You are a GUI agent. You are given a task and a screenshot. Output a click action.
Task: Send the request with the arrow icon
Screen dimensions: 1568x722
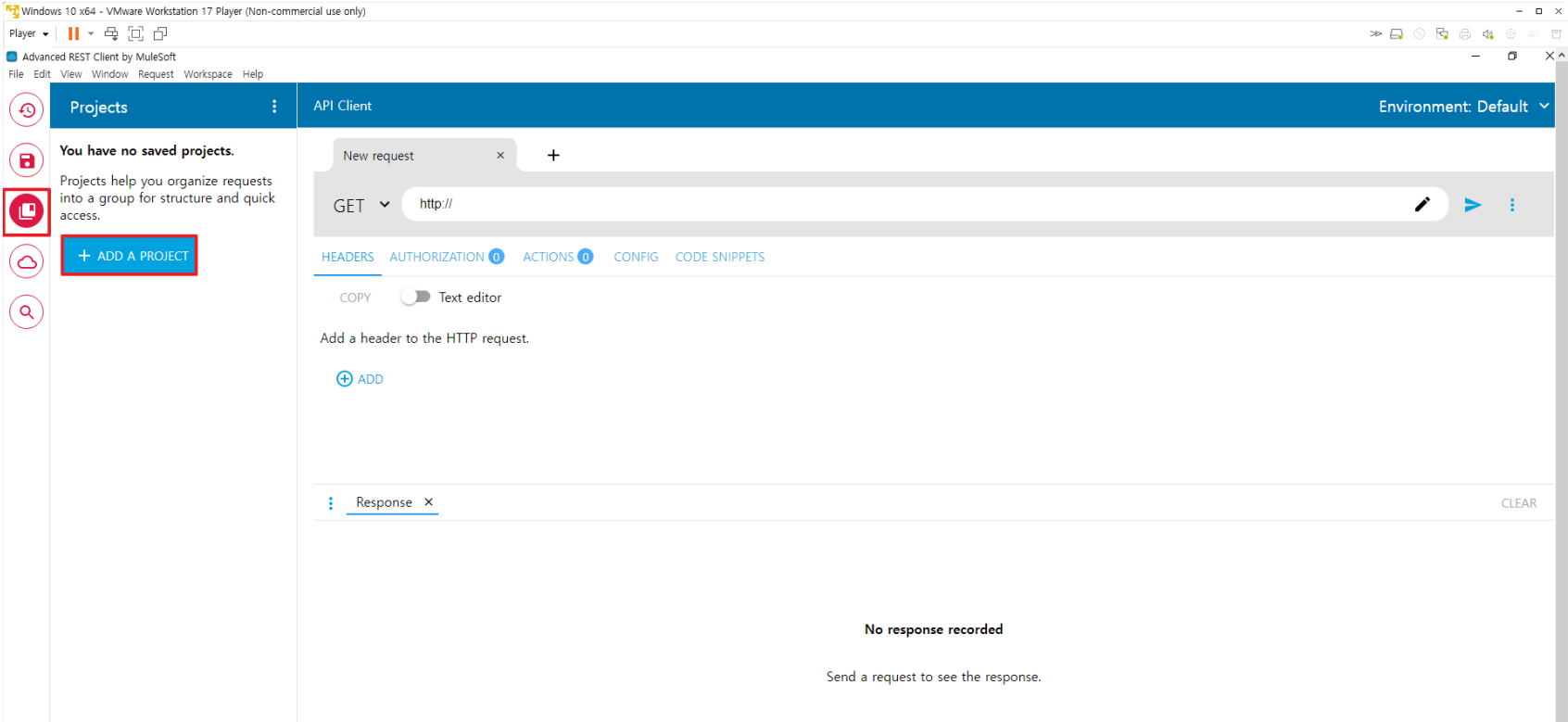click(x=1473, y=205)
